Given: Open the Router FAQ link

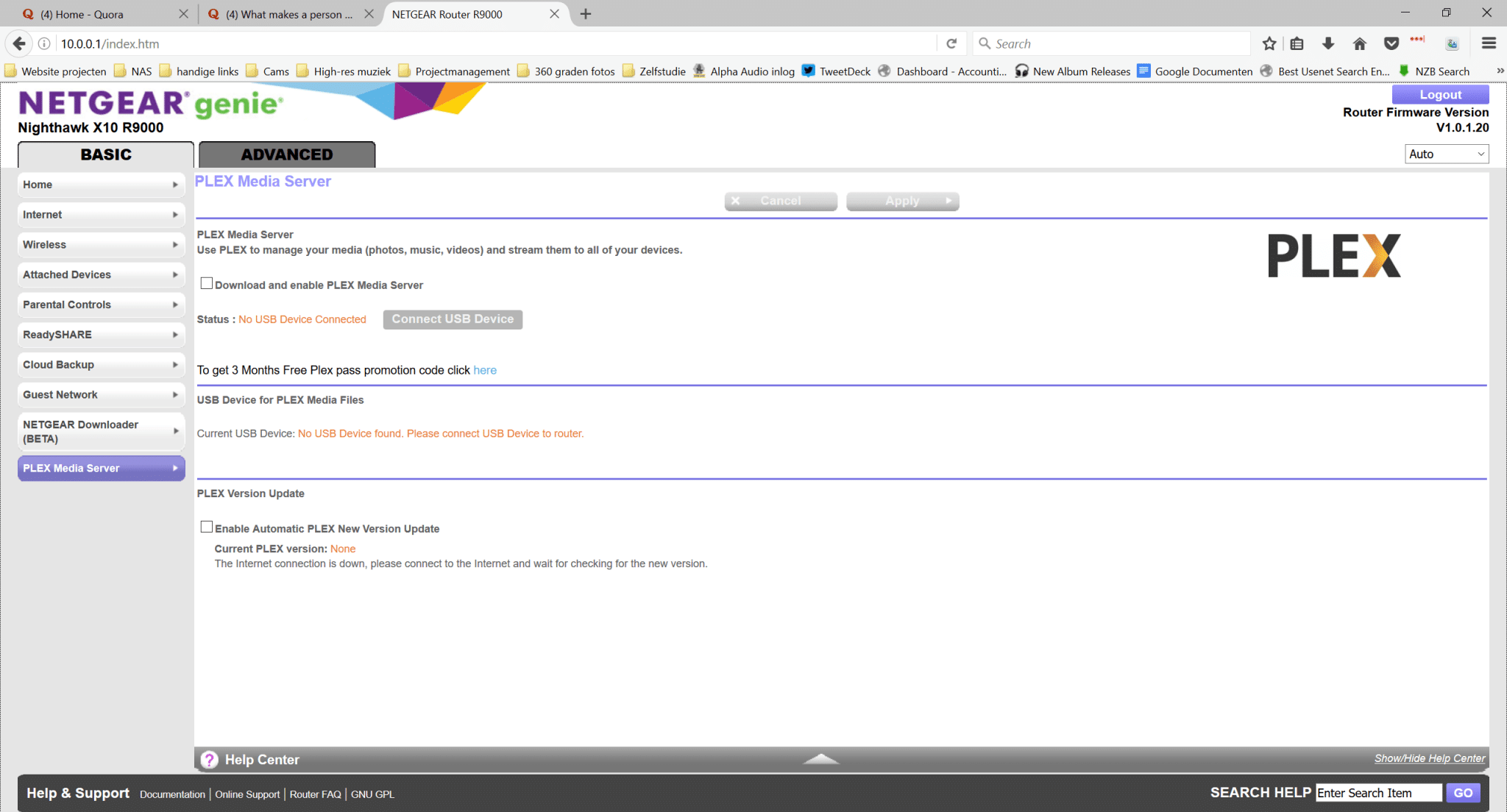Looking at the screenshot, I should 316,794.
